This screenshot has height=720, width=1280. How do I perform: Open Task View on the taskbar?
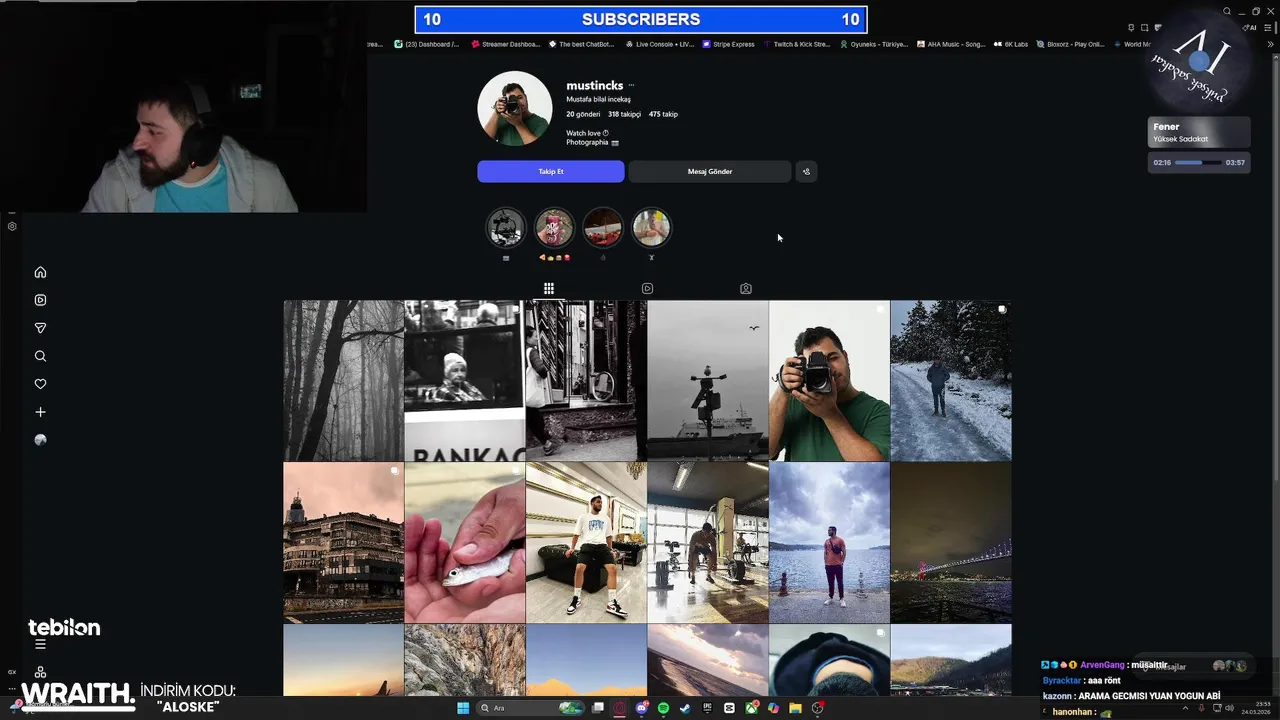(x=598, y=708)
